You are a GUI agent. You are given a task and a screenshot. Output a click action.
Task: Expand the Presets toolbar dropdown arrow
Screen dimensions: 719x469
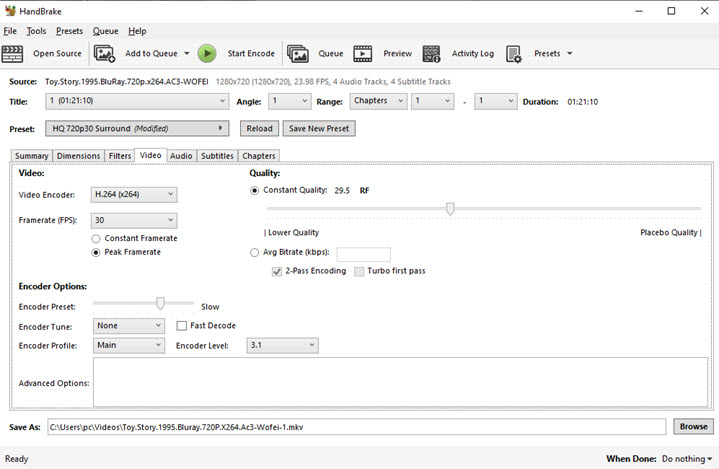(570, 54)
